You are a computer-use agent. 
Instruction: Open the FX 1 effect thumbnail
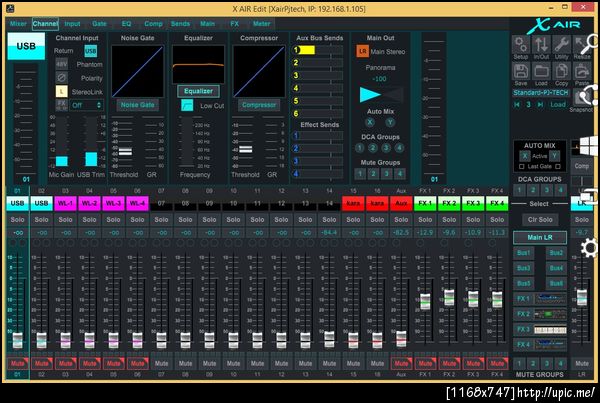click(x=550, y=299)
